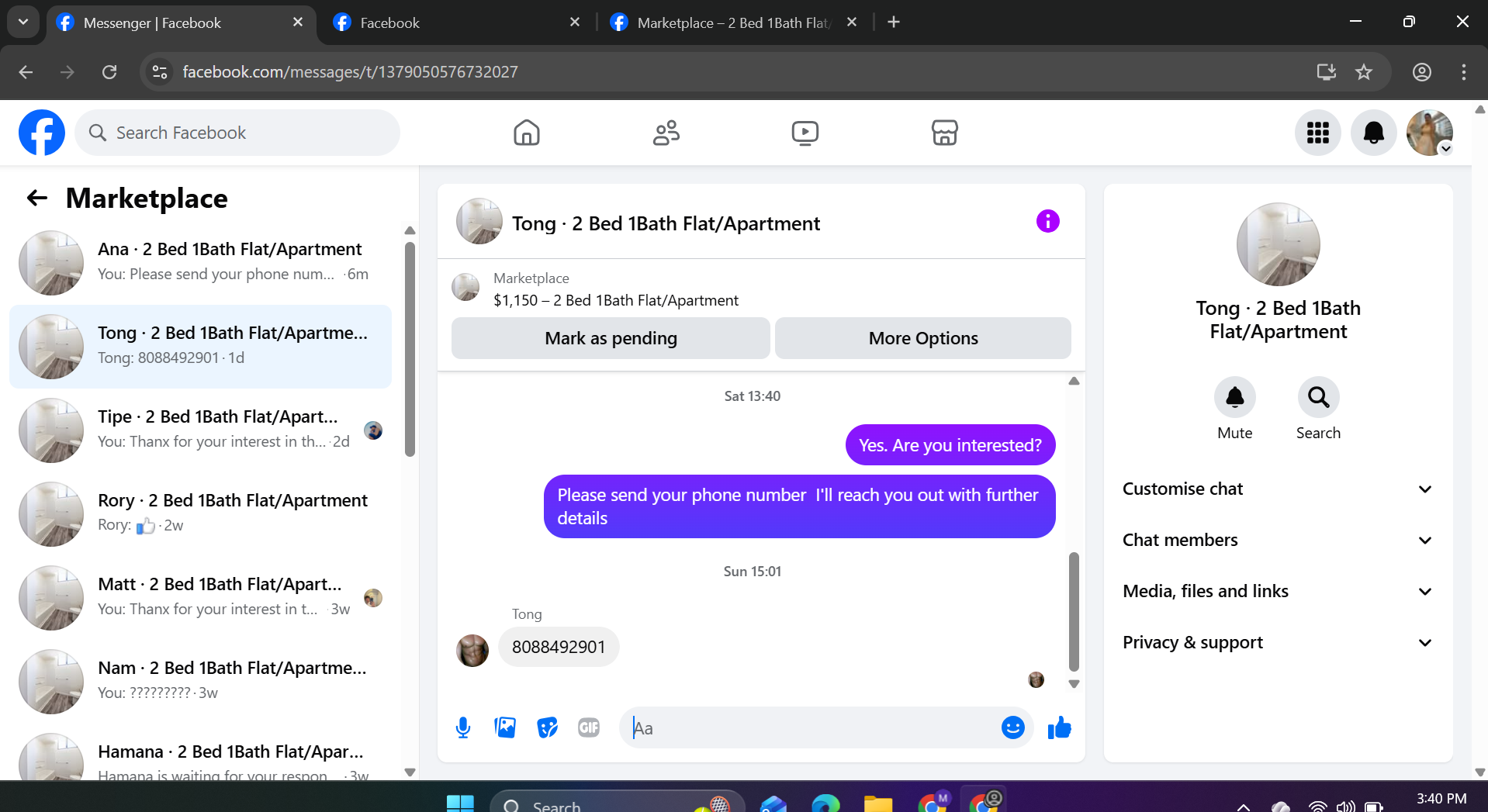The height and width of the screenshot is (812, 1488).
Task: Click view site information icon
Action: tap(160, 72)
